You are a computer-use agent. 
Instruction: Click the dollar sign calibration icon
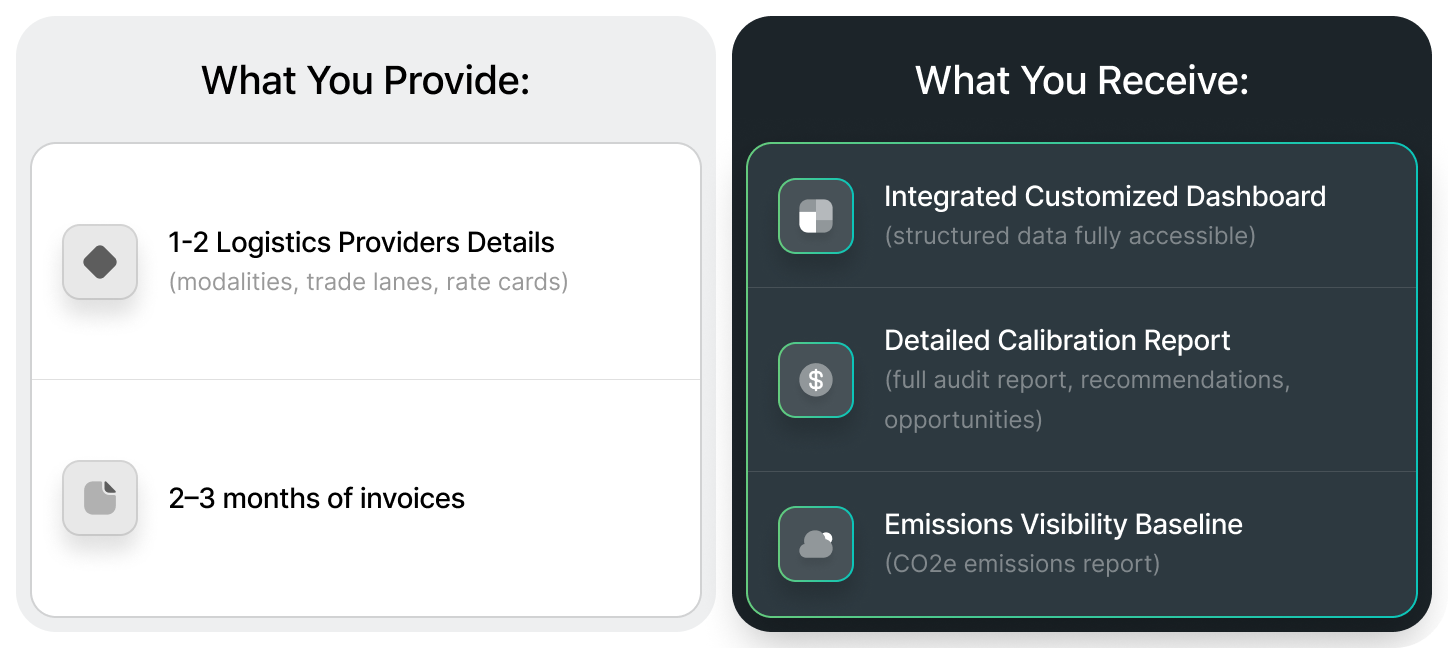coord(816,380)
